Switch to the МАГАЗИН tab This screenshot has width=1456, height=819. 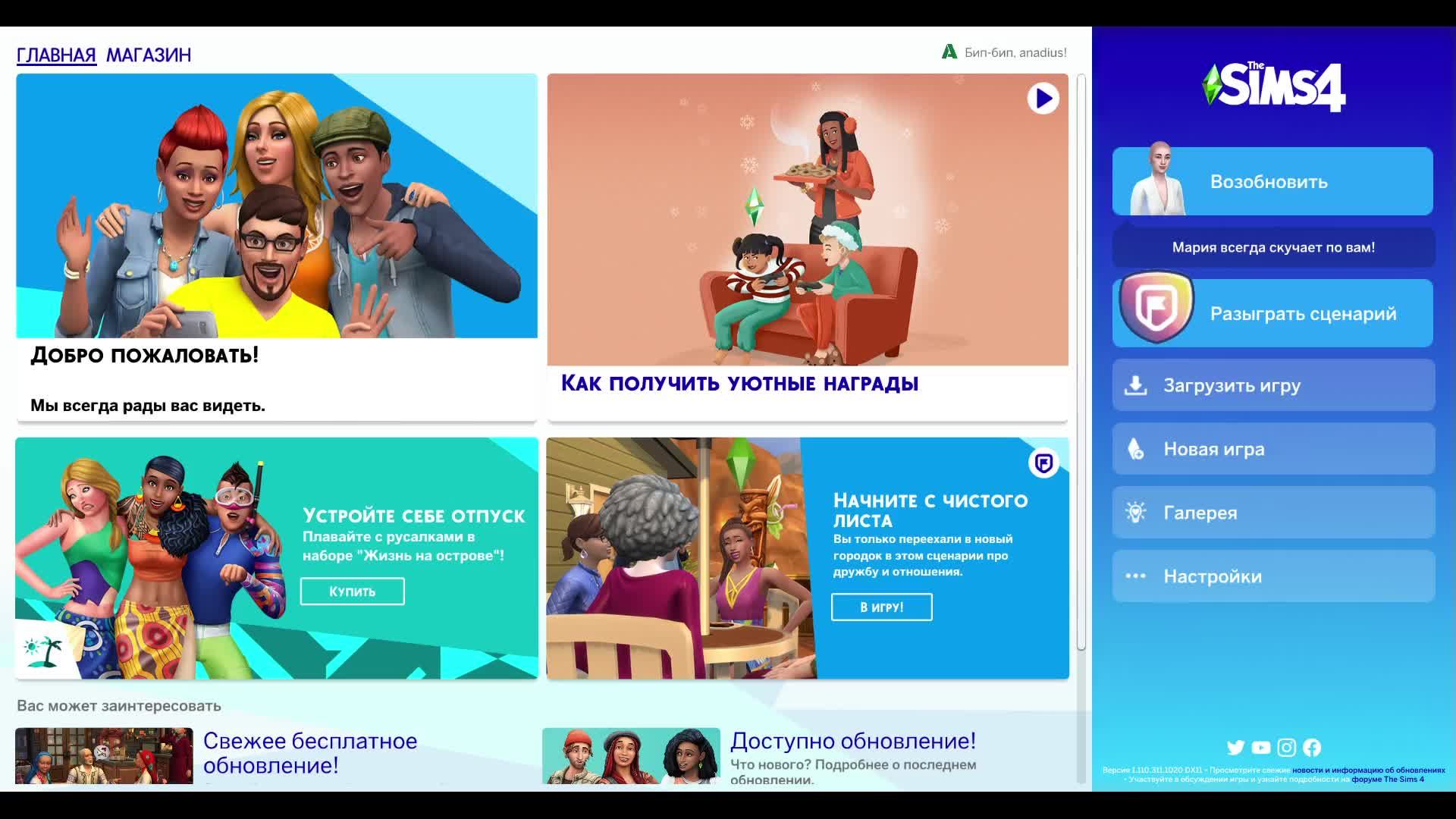[149, 55]
